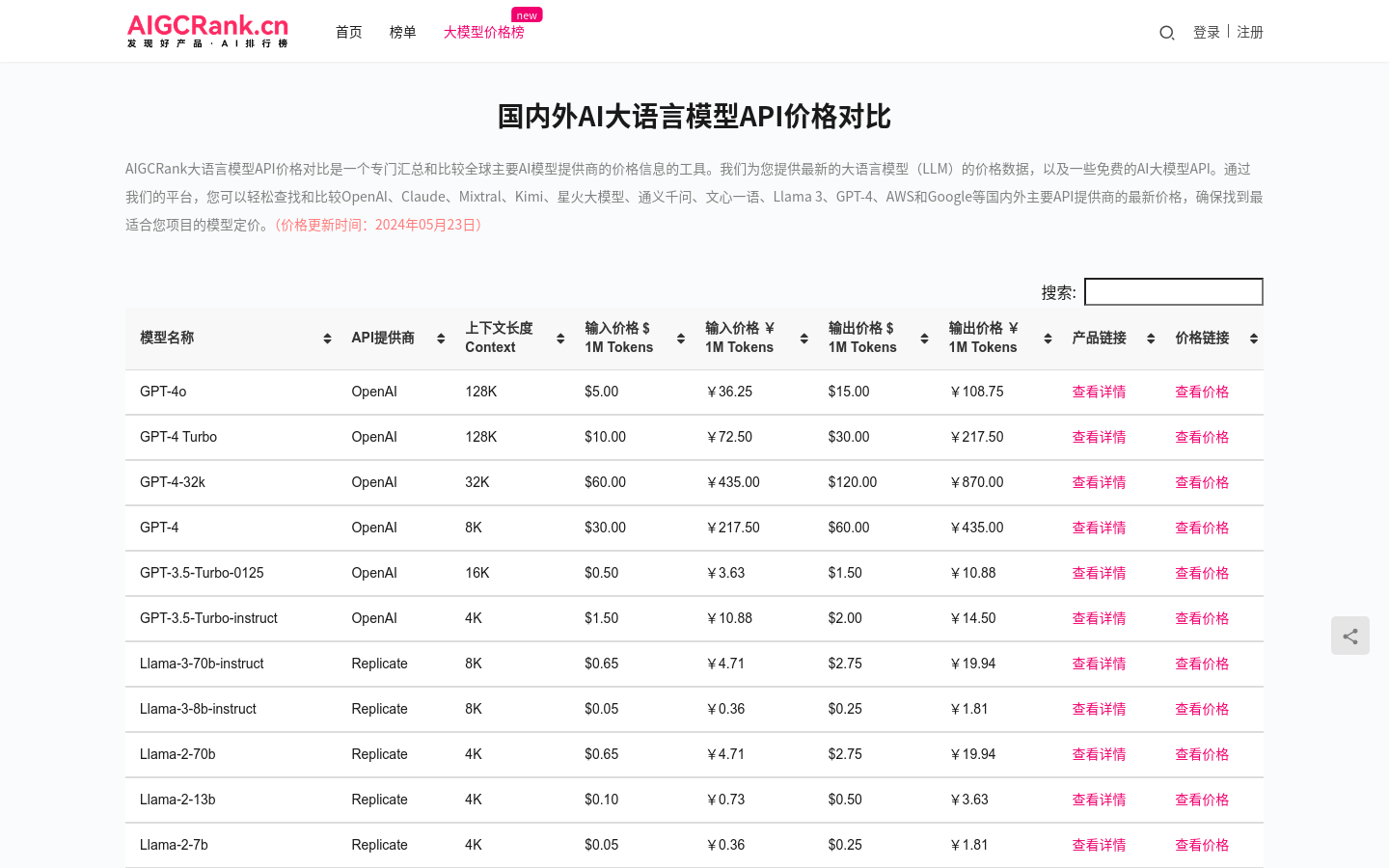Go to 首页 in navigation
1389x868 pixels.
[x=349, y=32]
